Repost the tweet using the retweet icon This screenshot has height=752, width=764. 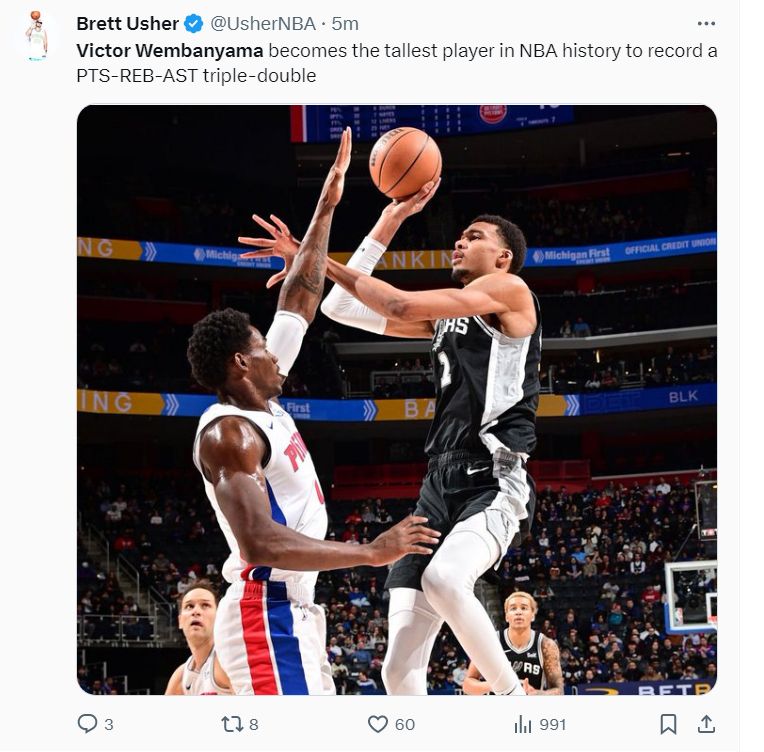[x=232, y=724]
